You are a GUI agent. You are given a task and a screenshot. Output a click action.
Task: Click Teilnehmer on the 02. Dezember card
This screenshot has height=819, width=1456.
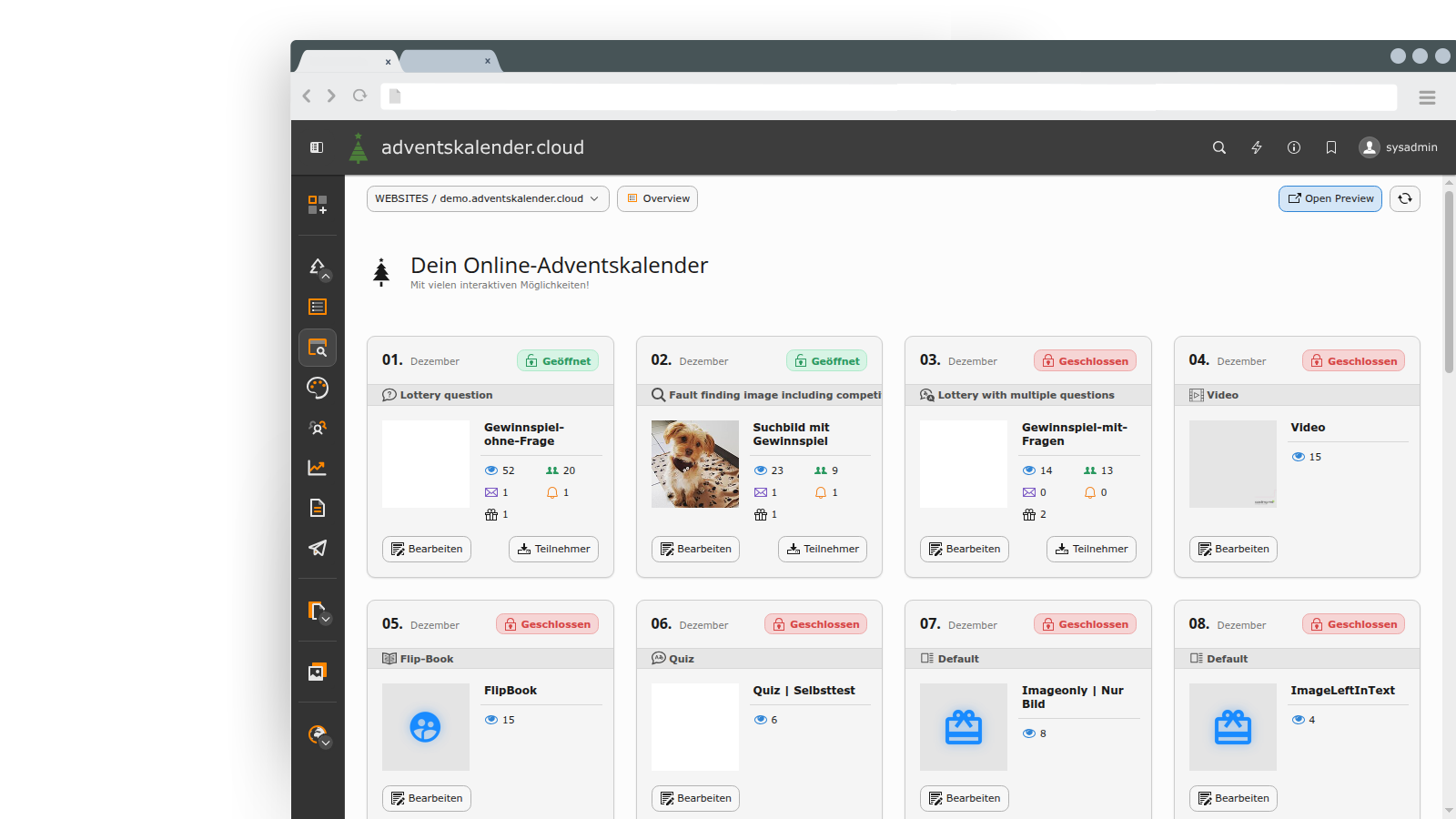tap(823, 549)
